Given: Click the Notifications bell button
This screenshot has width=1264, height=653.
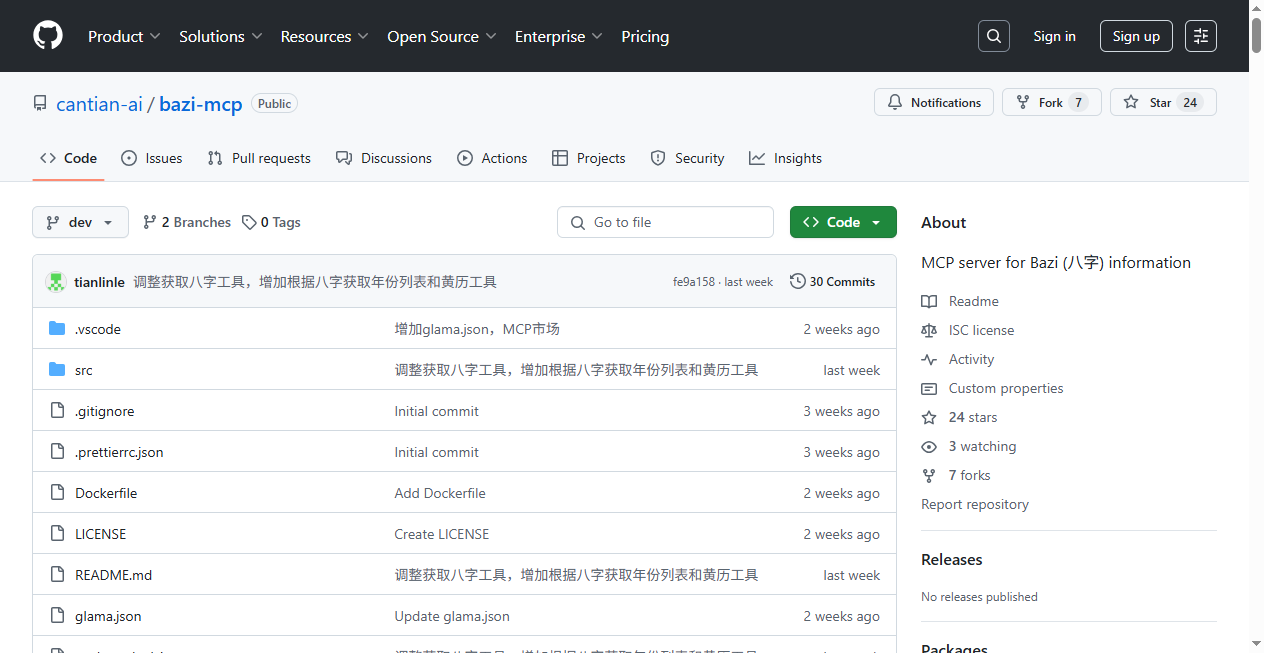Looking at the screenshot, I should pos(934,102).
